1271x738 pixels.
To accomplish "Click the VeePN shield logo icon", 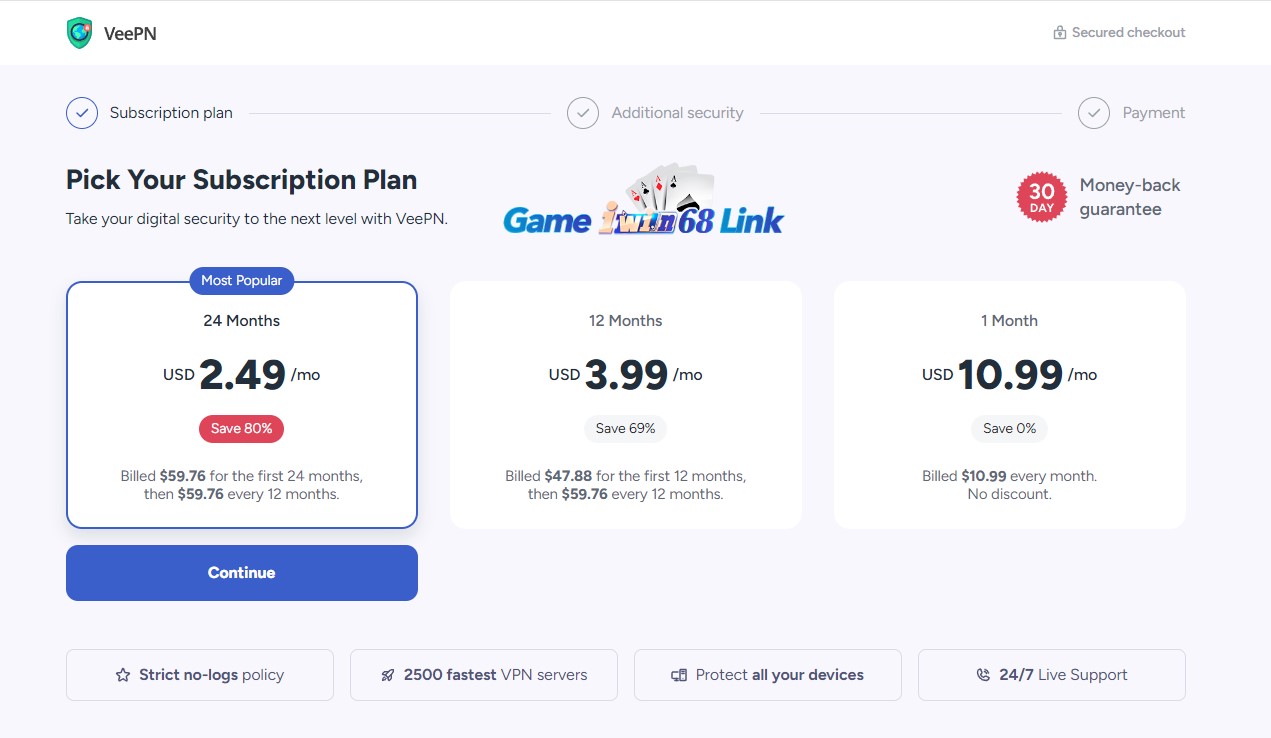I will pos(80,33).
